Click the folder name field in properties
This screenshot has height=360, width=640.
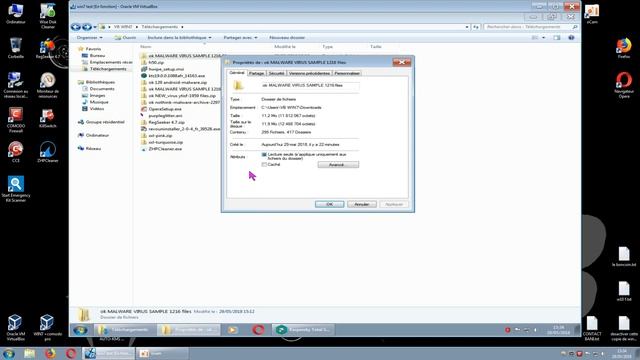pyautogui.click(x=310, y=85)
